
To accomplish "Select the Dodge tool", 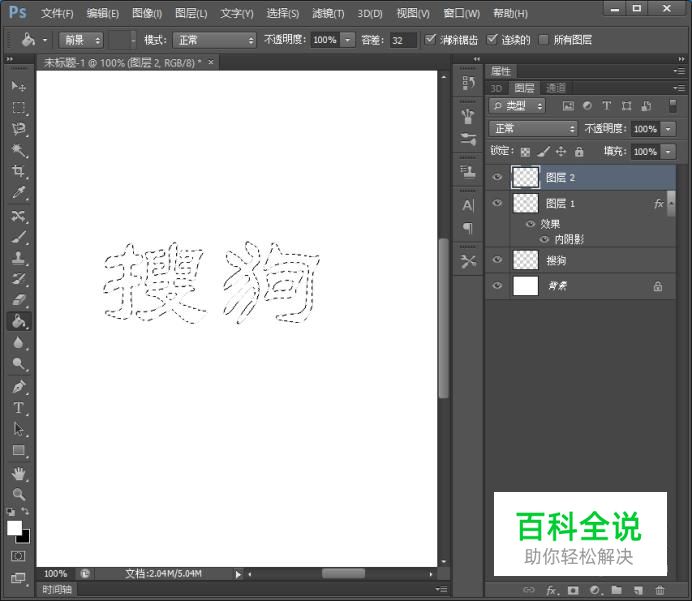I will (18, 364).
